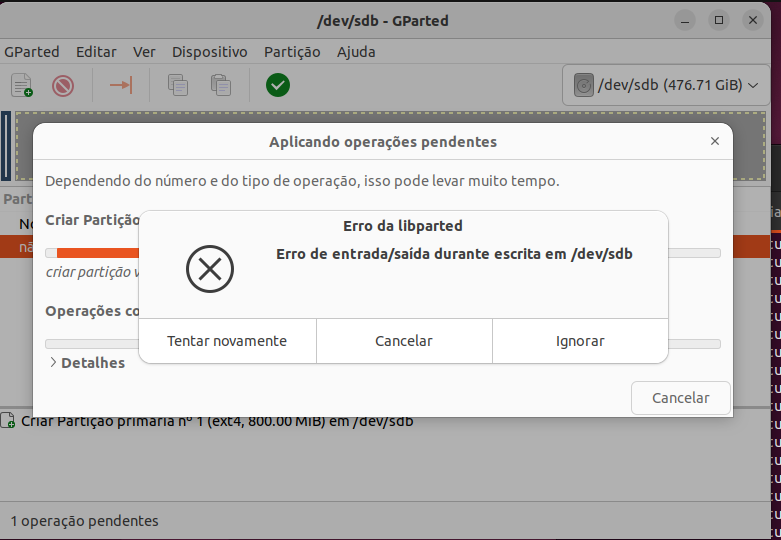Open the /dev/sdb (476.71 GiB) device dropdown
The width and height of the screenshot is (781, 540).
point(666,85)
